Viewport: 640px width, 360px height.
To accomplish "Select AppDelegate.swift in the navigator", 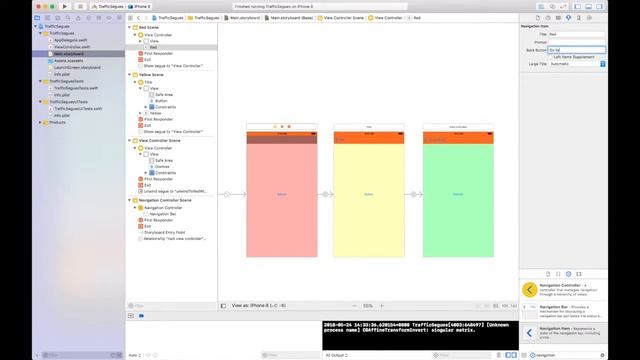I will coord(70,40).
